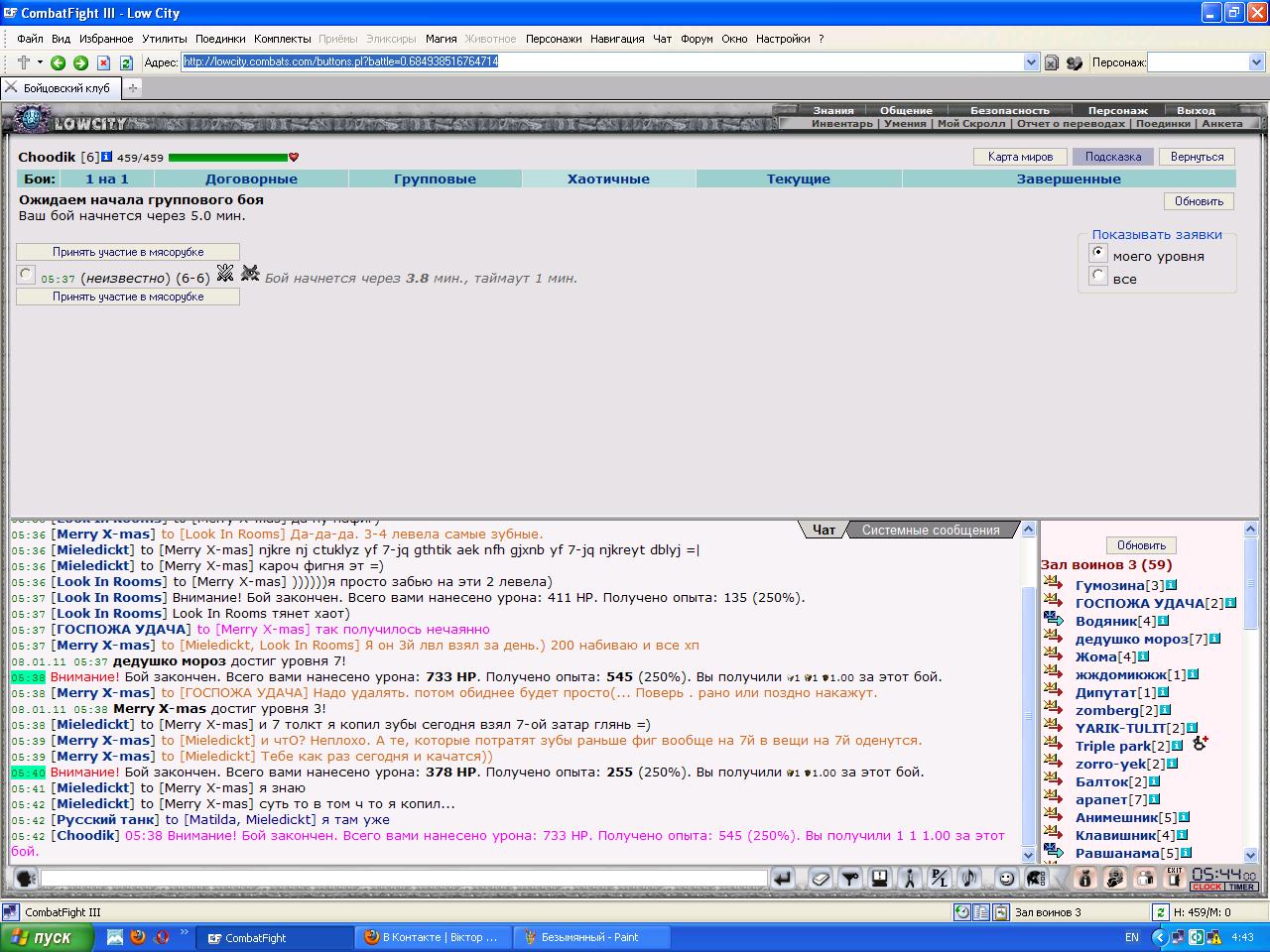Click the page refresh icon in toolbar
Image resolution: width=1270 pixels, height=952 pixels.
tap(126, 62)
